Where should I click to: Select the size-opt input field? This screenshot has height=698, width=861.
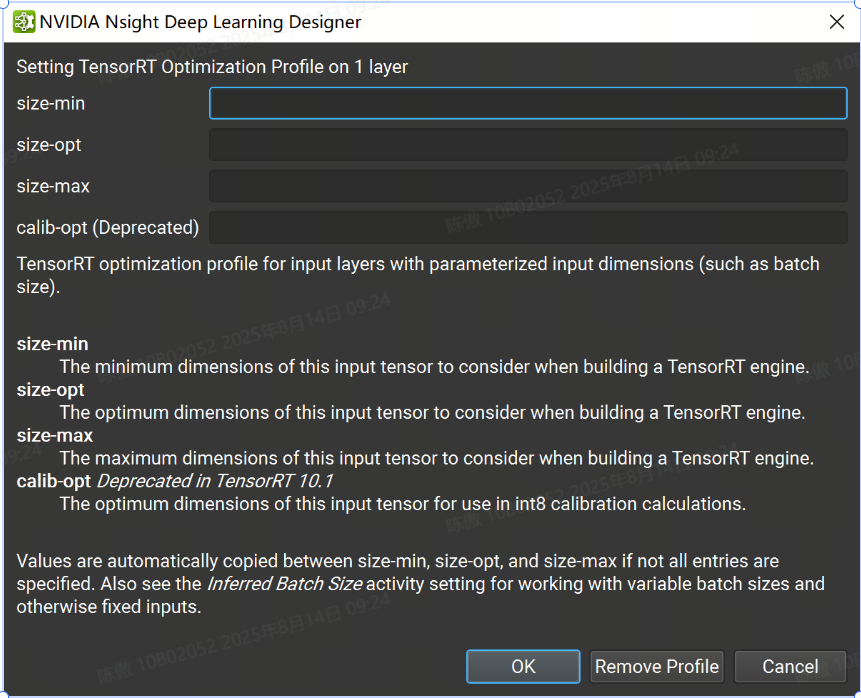coord(528,145)
